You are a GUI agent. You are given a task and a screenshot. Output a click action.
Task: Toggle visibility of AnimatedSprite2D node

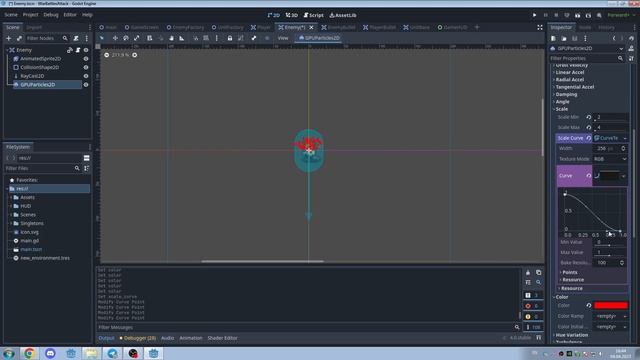tap(86, 59)
